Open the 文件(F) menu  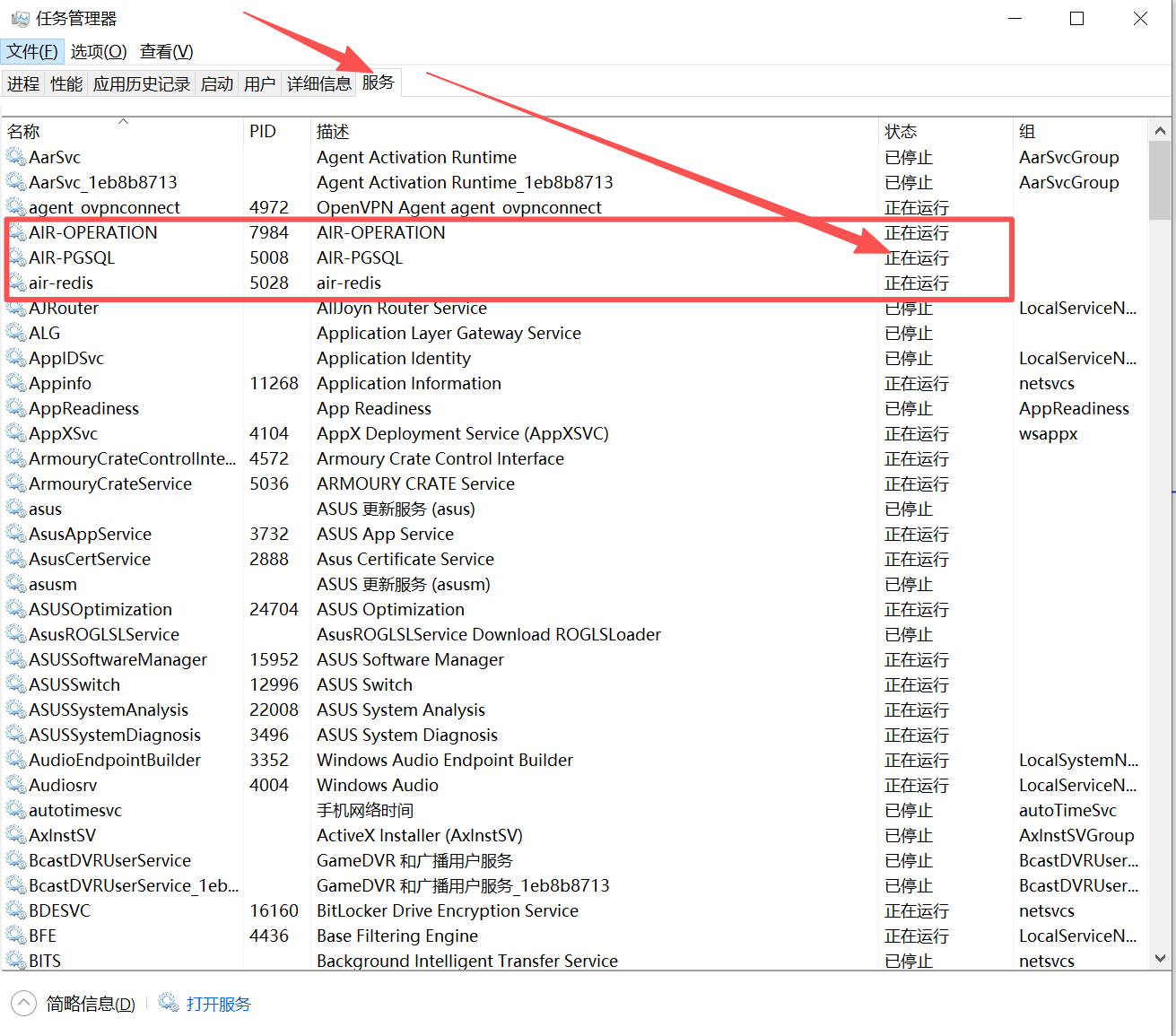[32, 52]
